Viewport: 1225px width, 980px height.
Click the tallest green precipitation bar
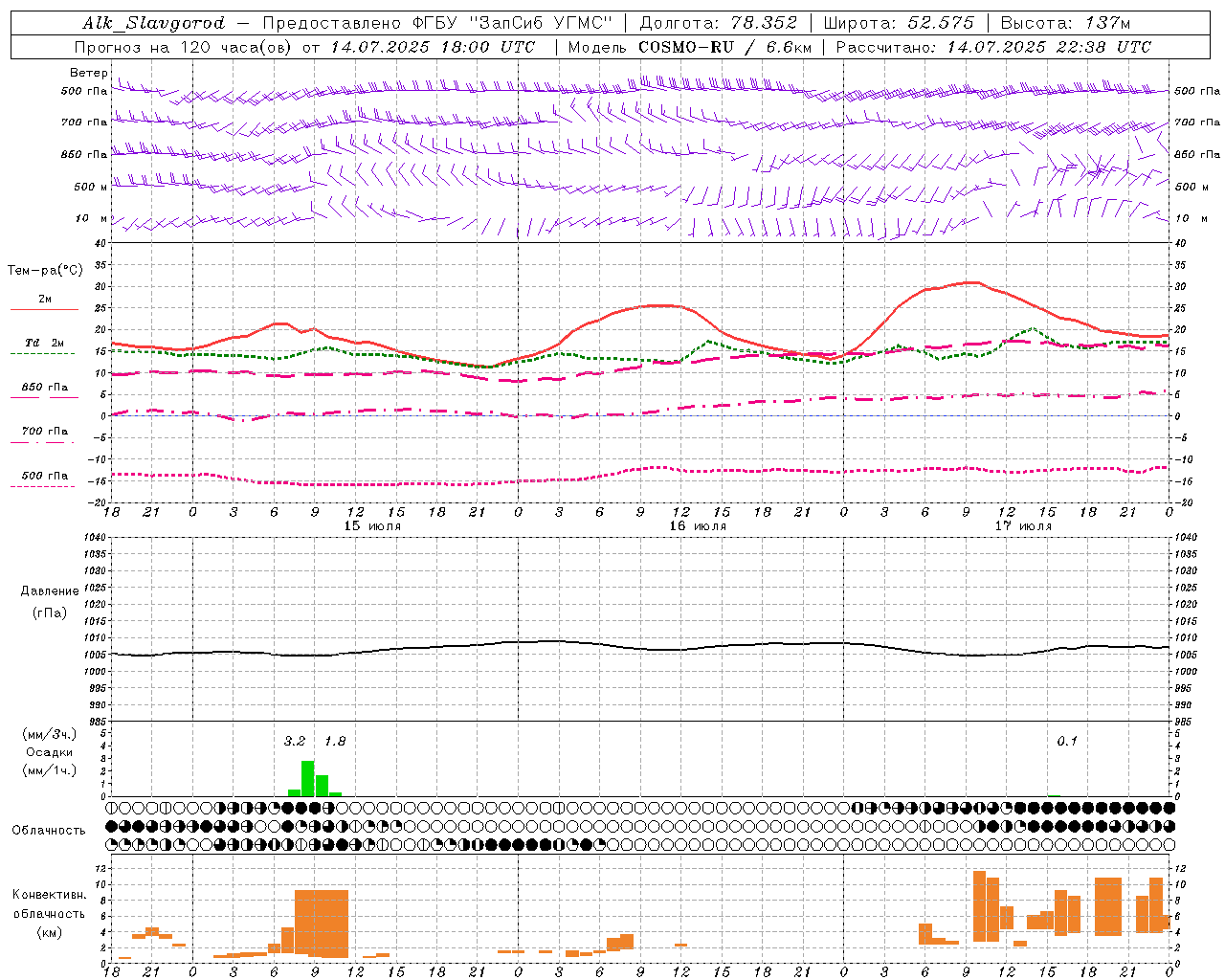pyautogui.click(x=308, y=778)
